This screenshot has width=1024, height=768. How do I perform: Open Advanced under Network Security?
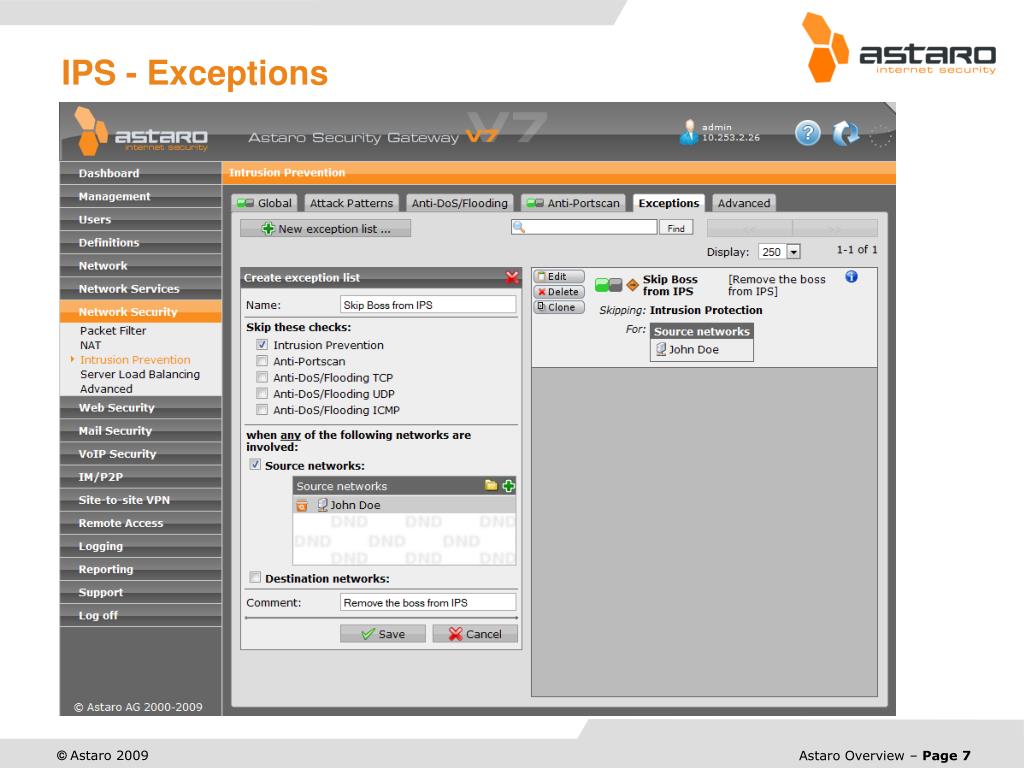click(x=106, y=389)
